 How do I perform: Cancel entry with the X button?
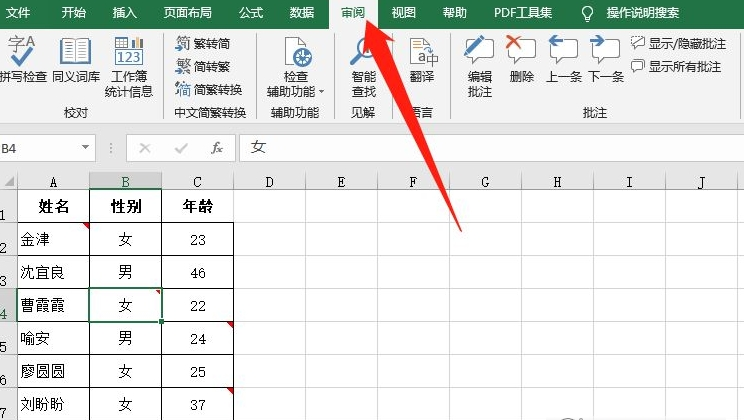click(x=145, y=149)
